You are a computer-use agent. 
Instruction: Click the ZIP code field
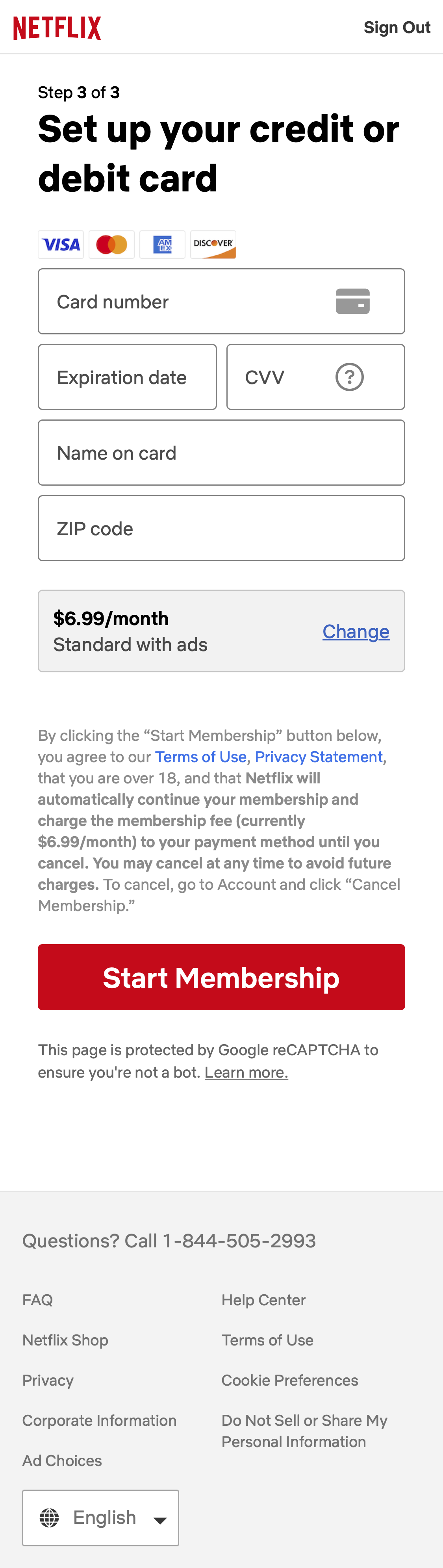tap(221, 528)
